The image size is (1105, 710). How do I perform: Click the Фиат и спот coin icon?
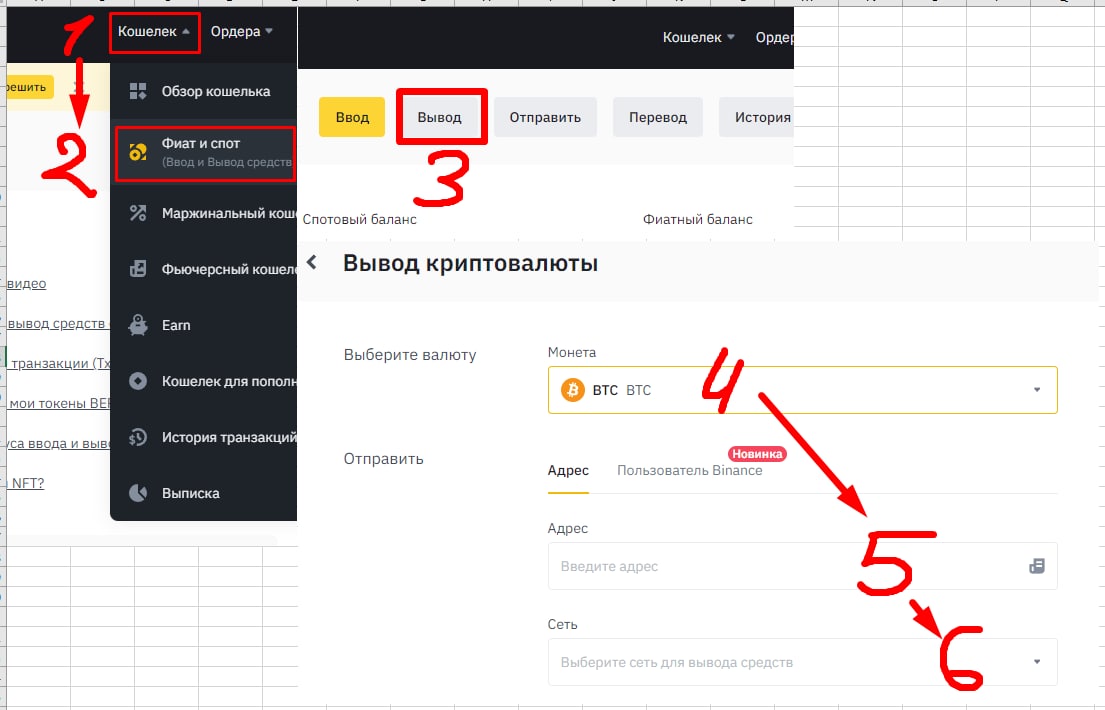pyautogui.click(x=138, y=152)
